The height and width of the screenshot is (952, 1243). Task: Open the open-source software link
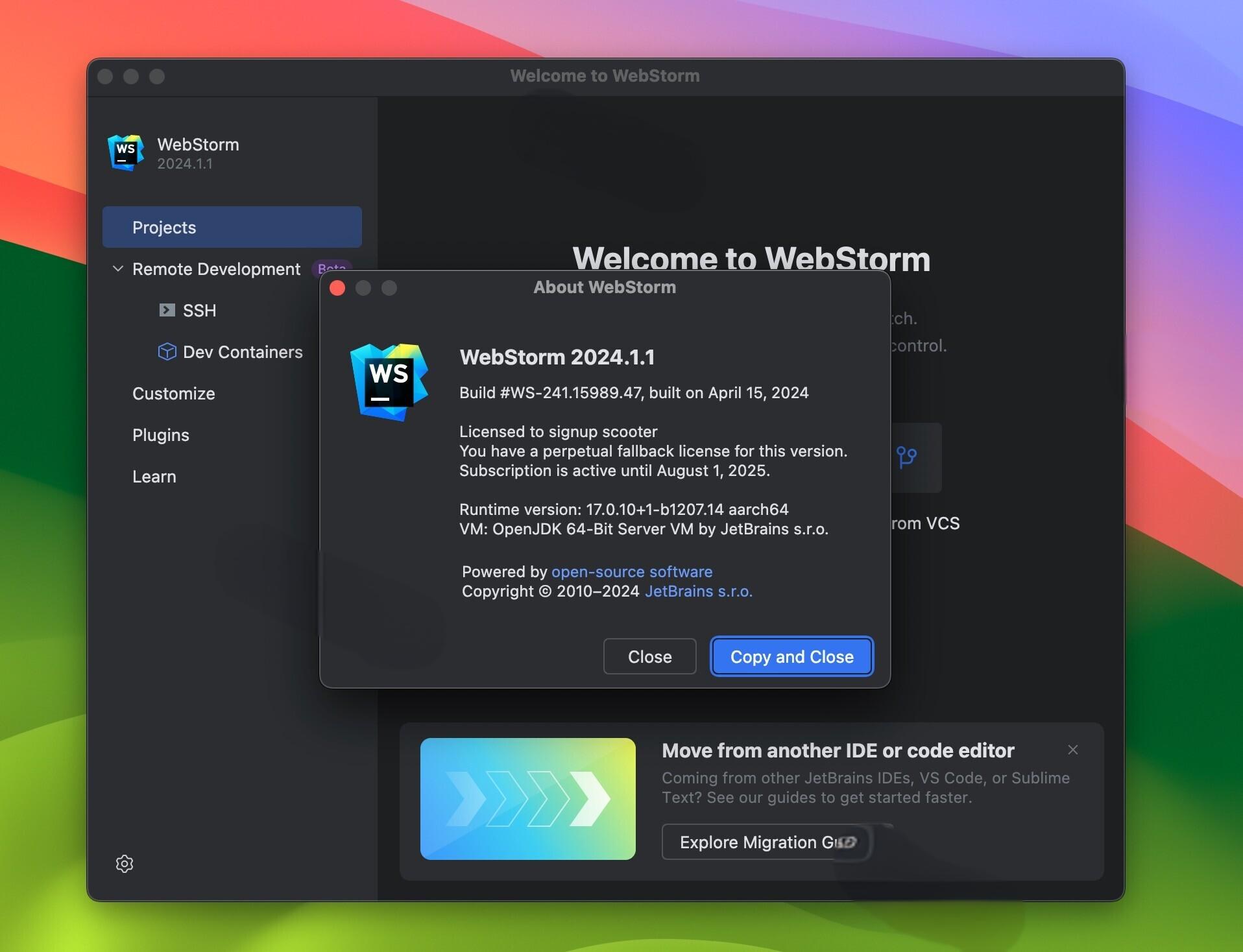coord(631,571)
